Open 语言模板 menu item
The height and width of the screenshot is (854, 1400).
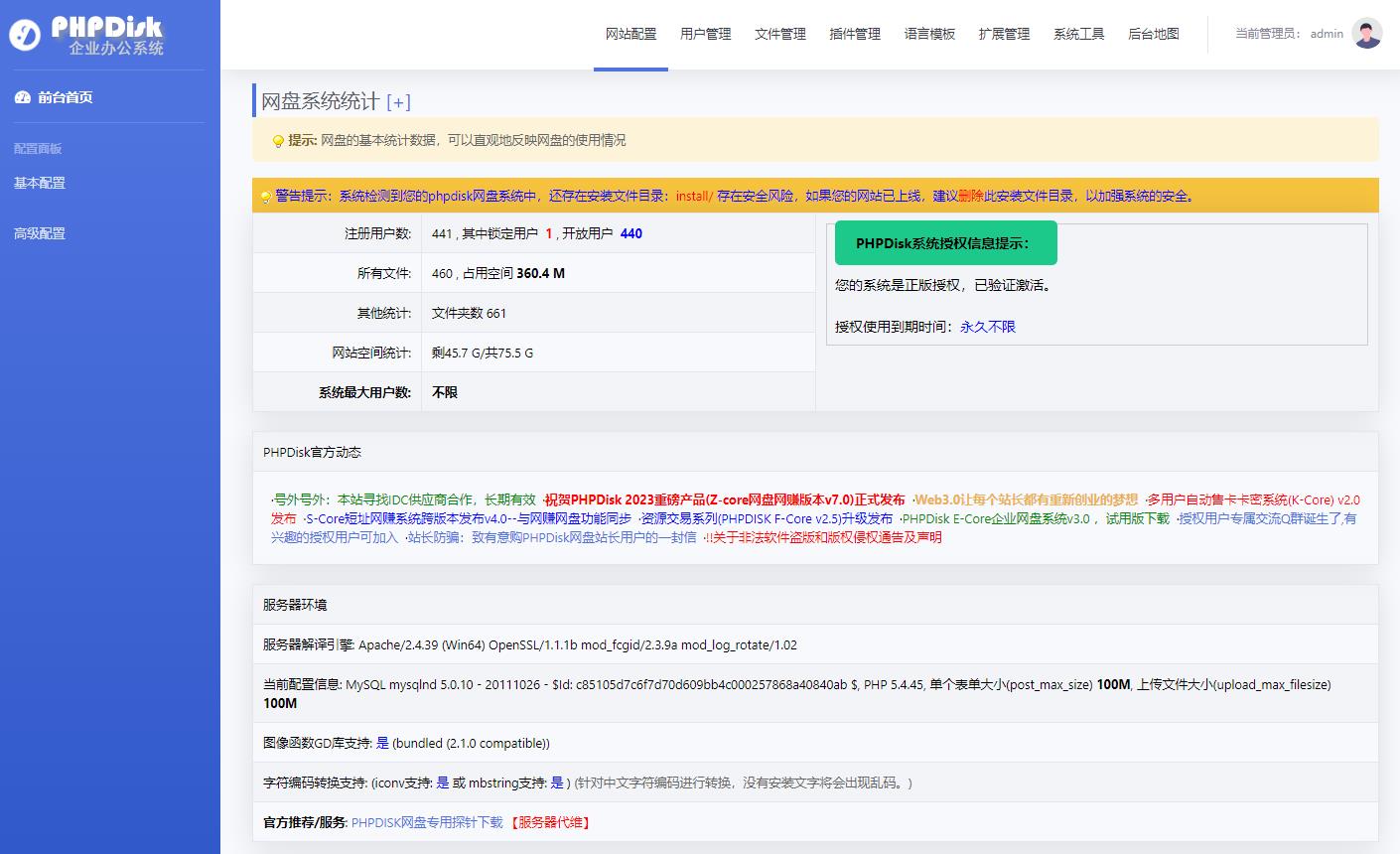click(x=929, y=34)
